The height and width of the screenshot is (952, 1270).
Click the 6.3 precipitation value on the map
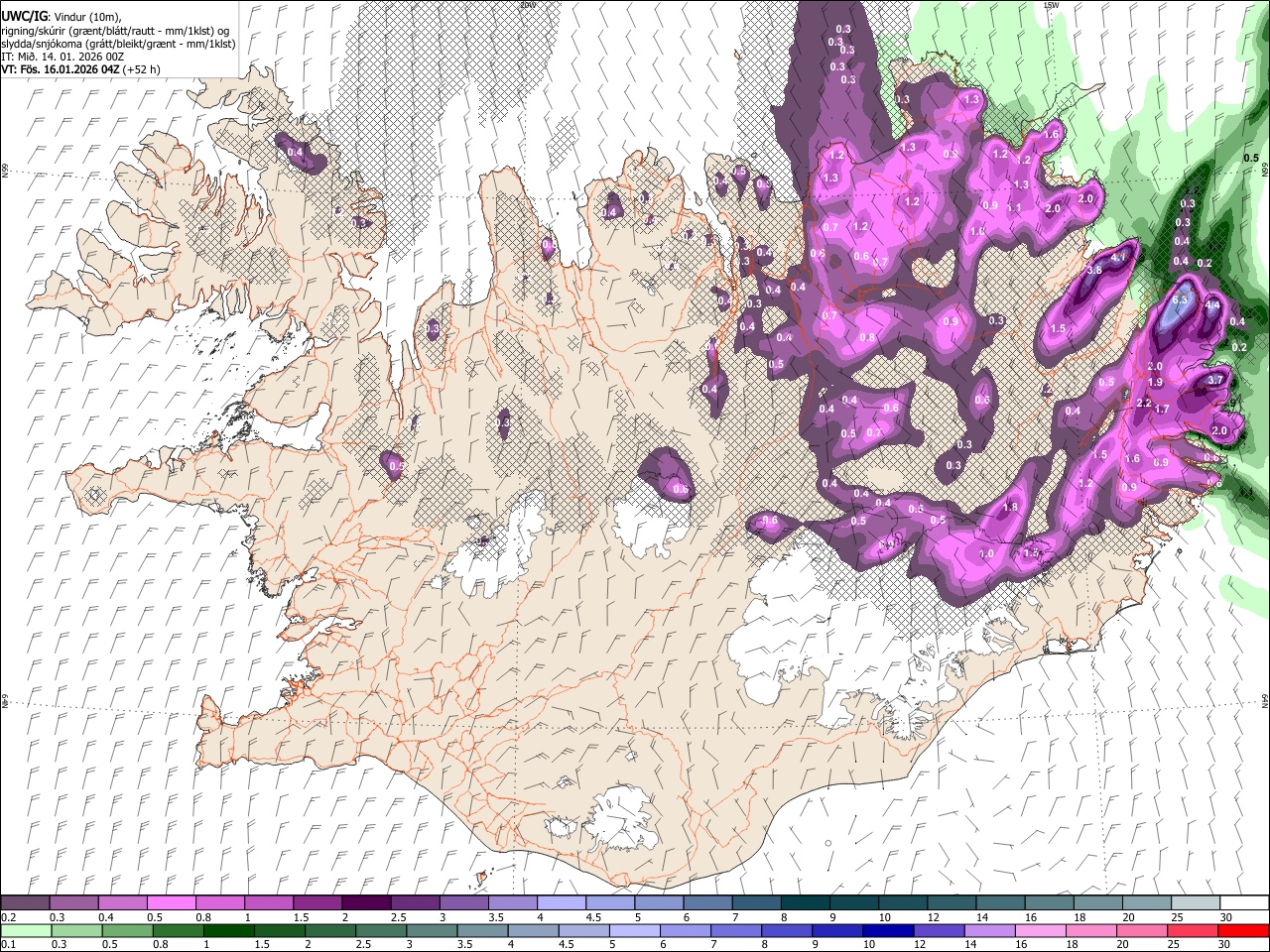[x=1181, y=298]
